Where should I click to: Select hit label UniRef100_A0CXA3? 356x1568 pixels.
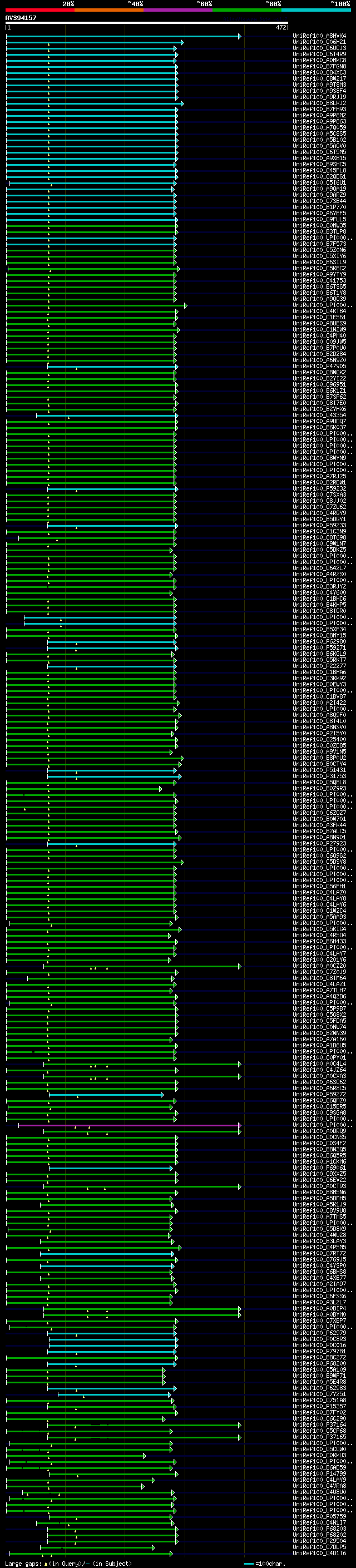tap(319, 1076)
